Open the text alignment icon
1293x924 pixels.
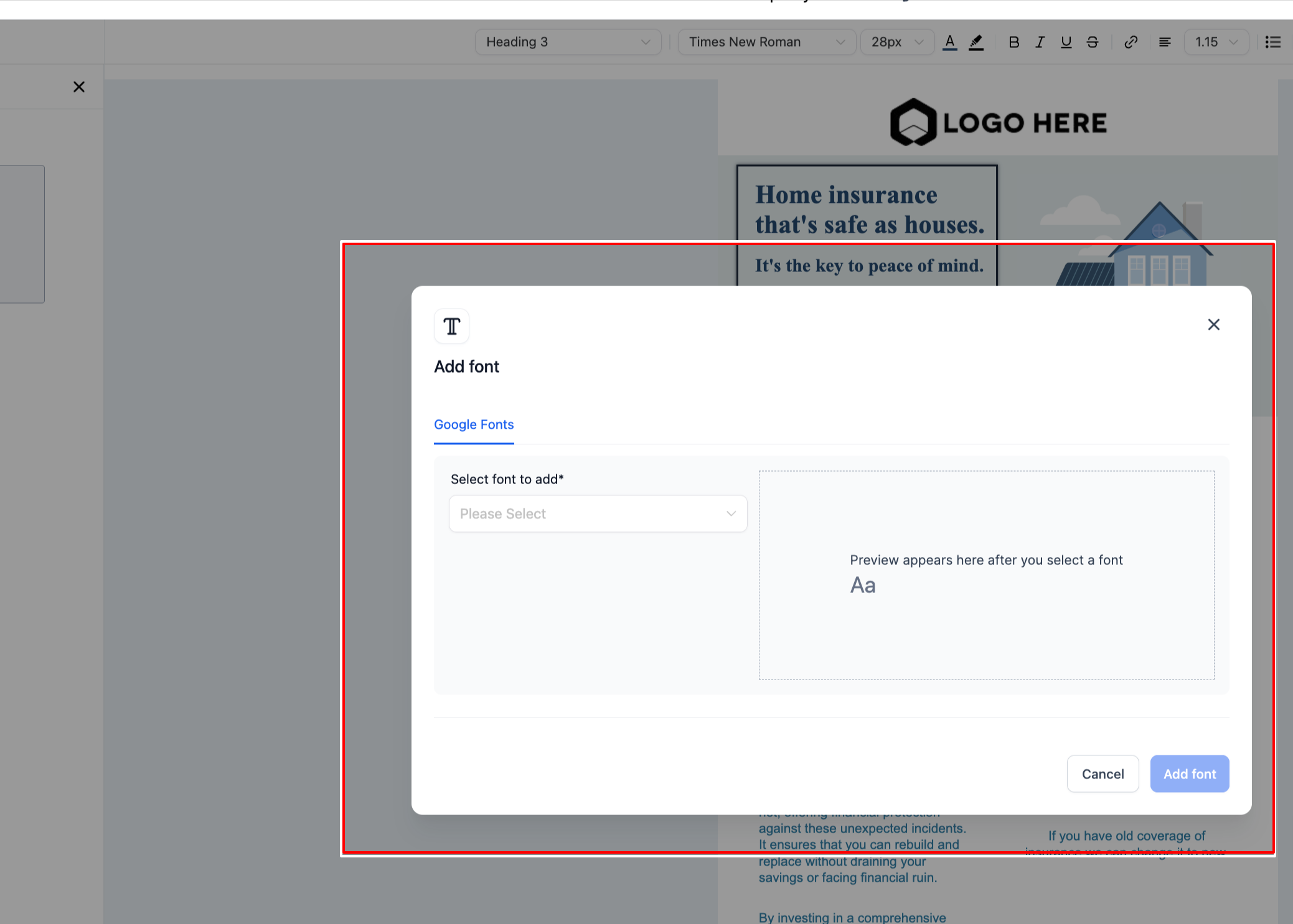click(1164, 42)
